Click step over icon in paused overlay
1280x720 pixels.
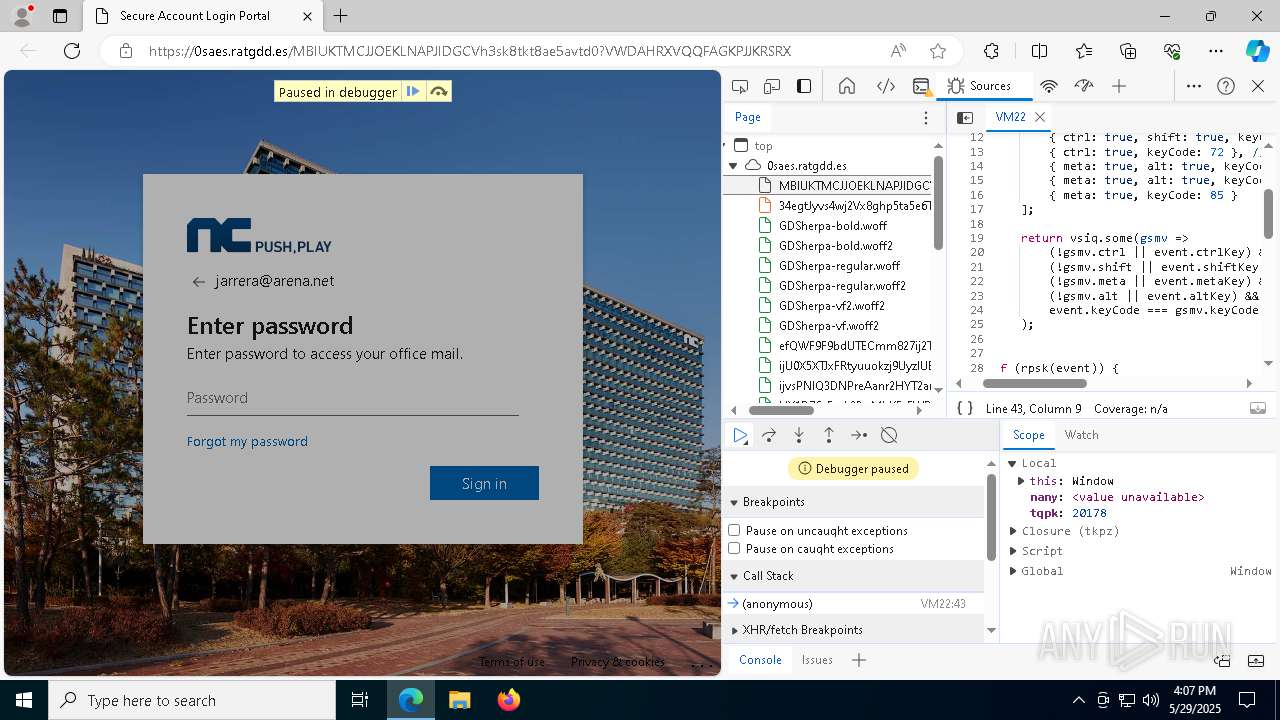tap(438, 92)
